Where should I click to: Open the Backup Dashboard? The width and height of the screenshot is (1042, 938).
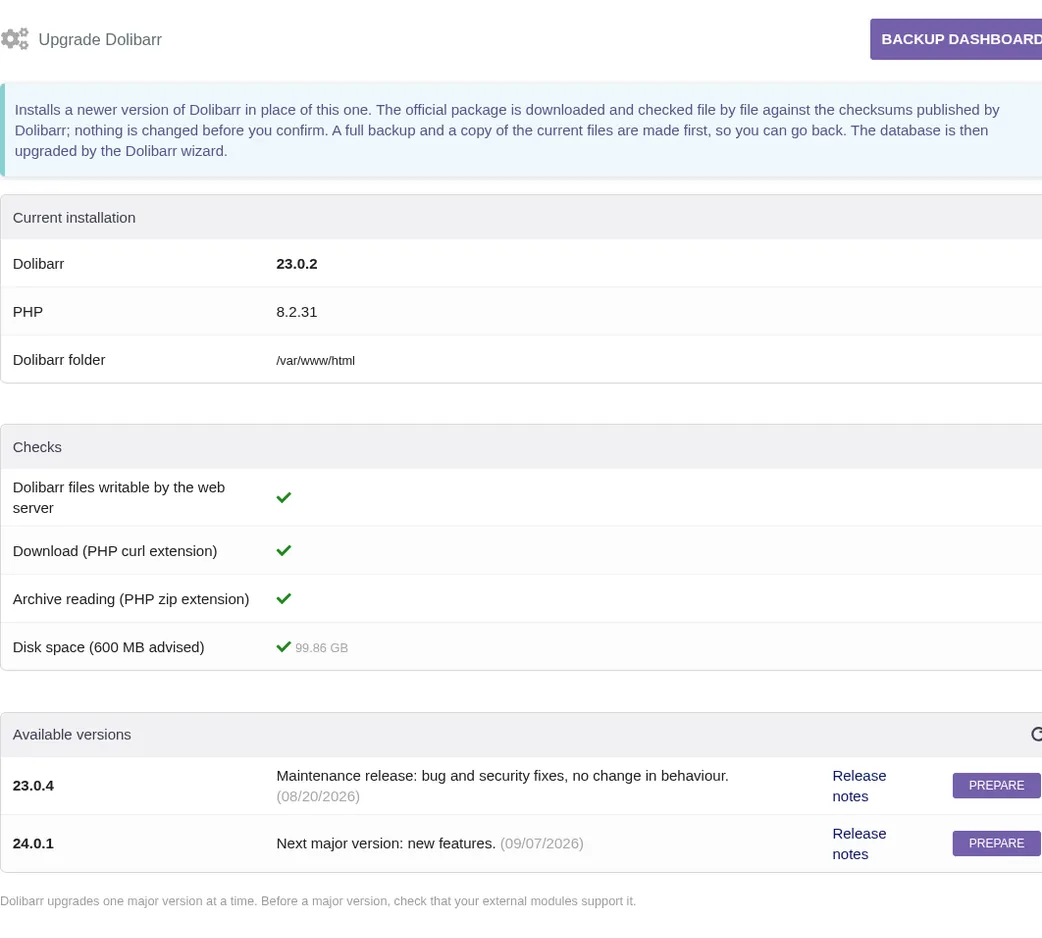[x=956, y=39]
